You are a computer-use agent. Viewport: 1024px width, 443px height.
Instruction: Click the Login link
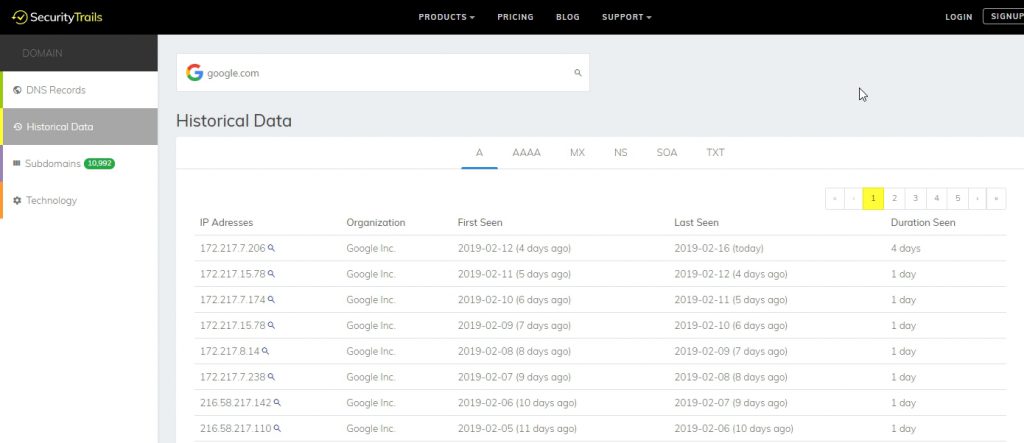coord(959,17)
